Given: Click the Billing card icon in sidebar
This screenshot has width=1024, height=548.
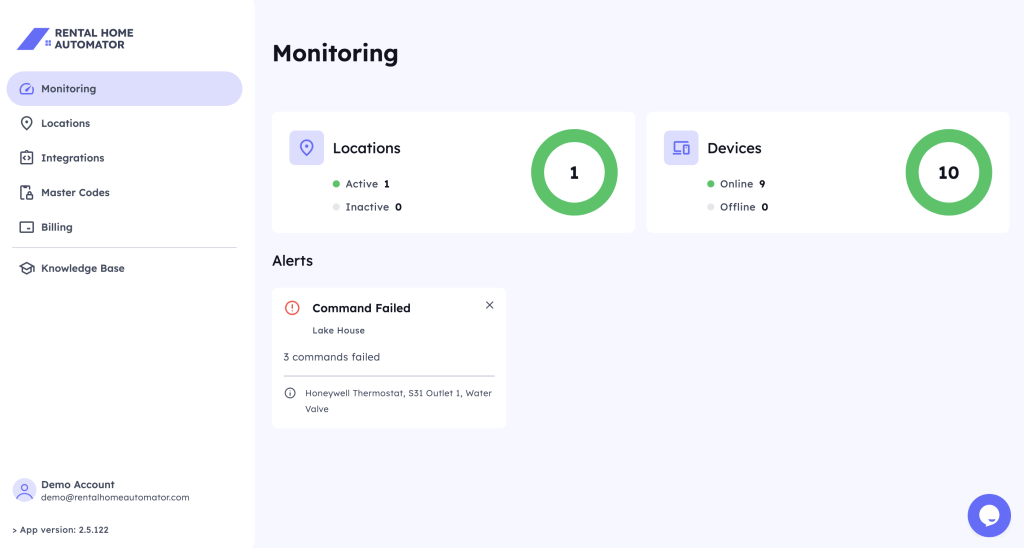Looking at the screenshot, I should click(27, 227).
